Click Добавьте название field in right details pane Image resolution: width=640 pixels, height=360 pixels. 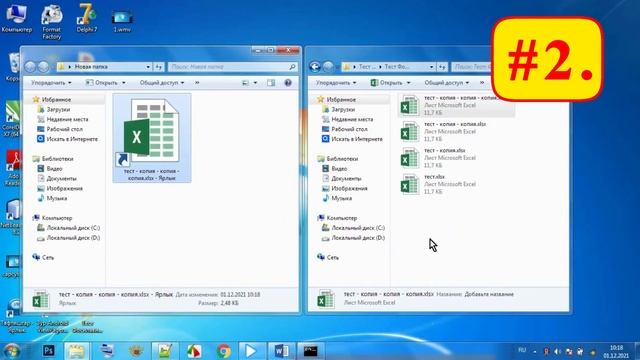pos(489,294)
